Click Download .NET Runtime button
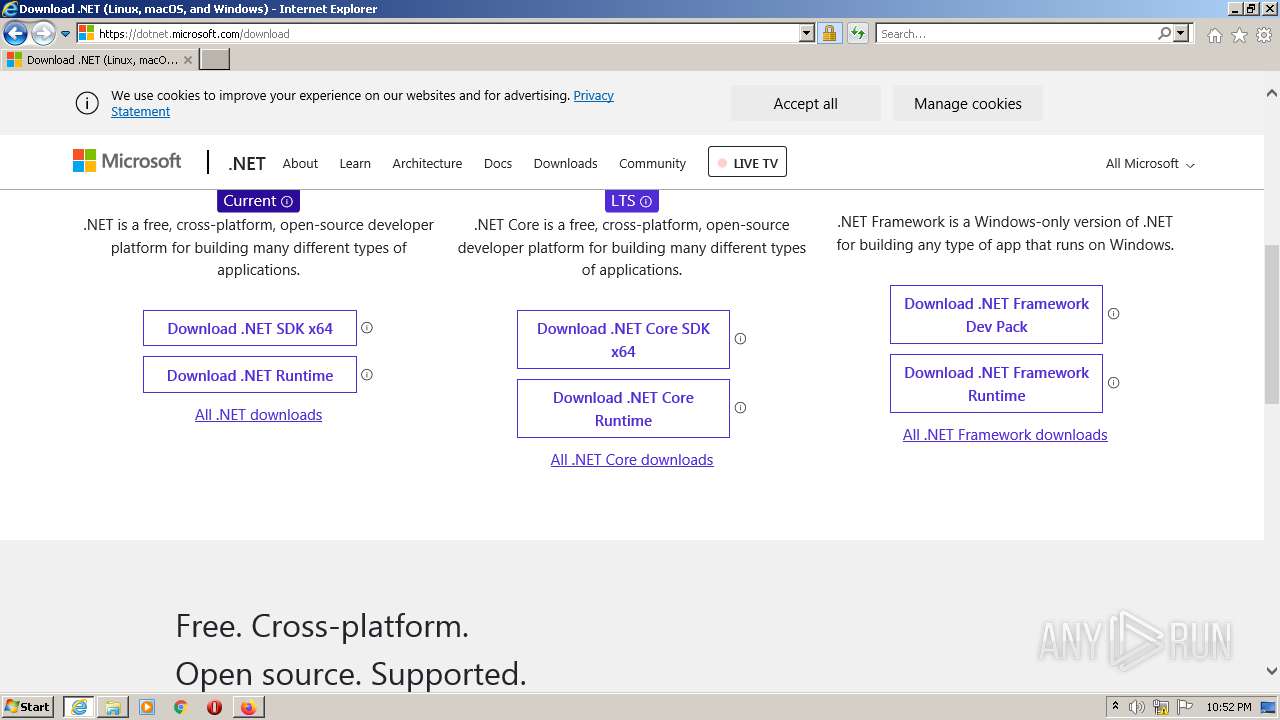 [250, 375]
